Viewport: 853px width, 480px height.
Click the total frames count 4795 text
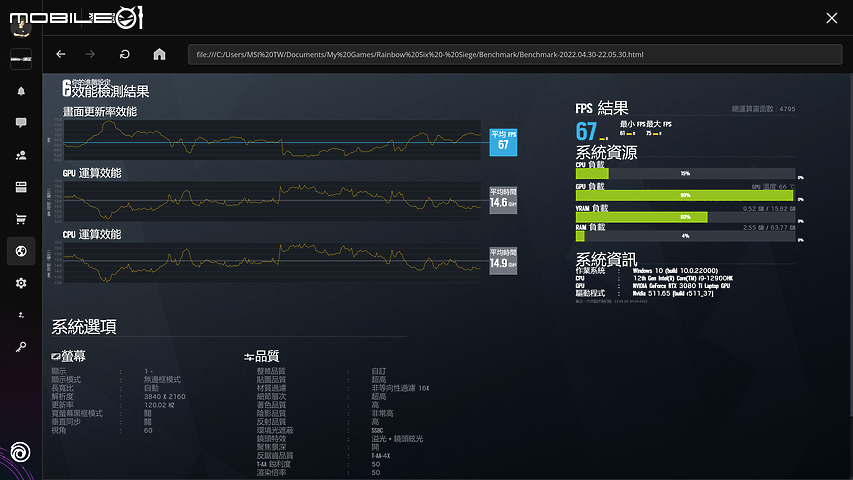(x=763, y=109)
